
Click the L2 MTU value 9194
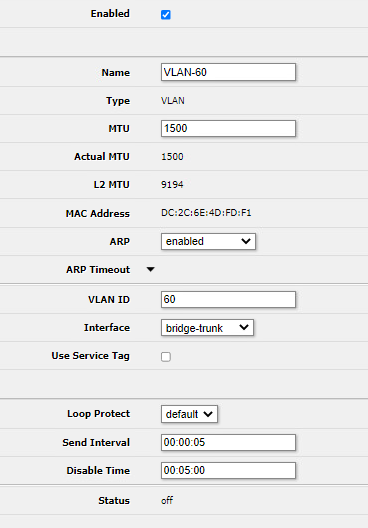click(x=172, y=185)
